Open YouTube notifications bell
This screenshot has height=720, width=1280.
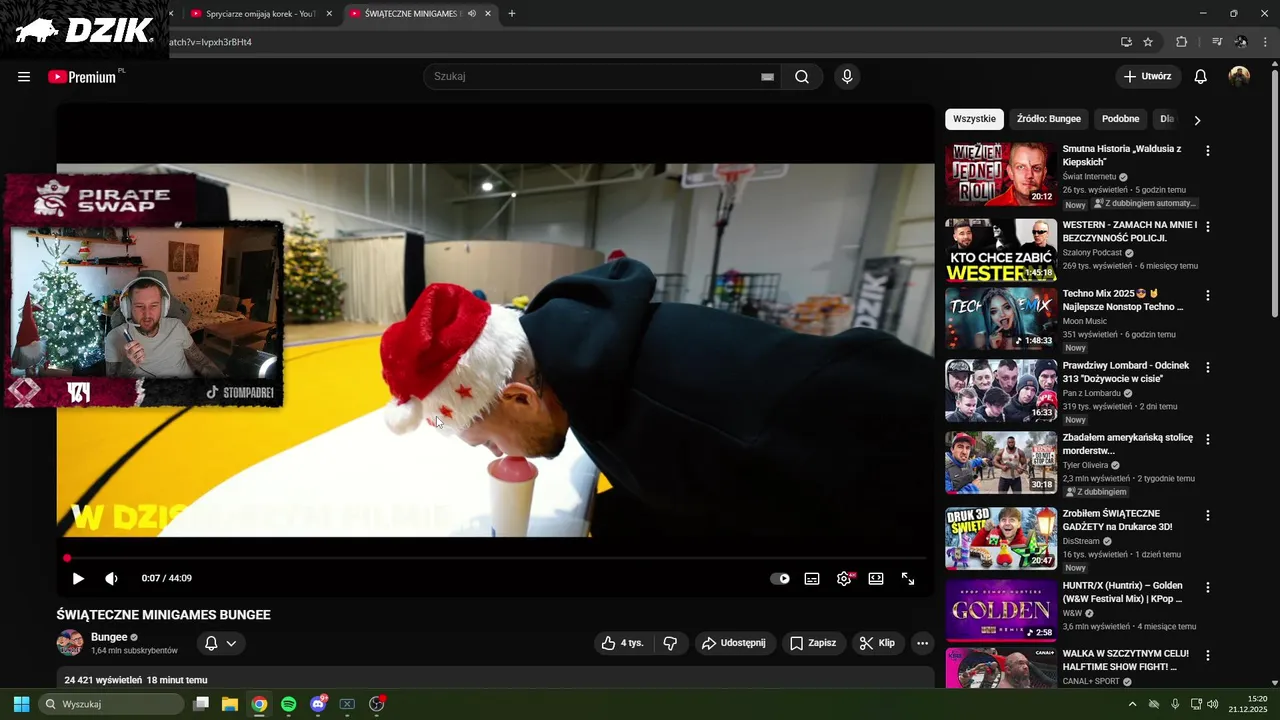click(x=1201, y=77)
